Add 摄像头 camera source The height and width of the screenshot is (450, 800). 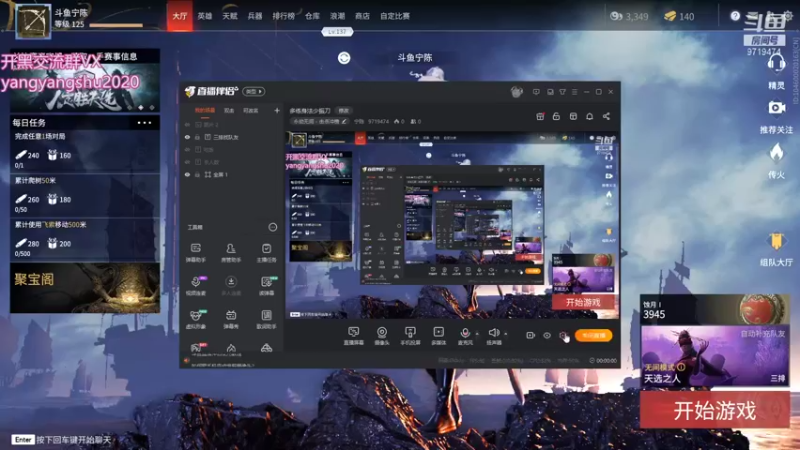382,336
